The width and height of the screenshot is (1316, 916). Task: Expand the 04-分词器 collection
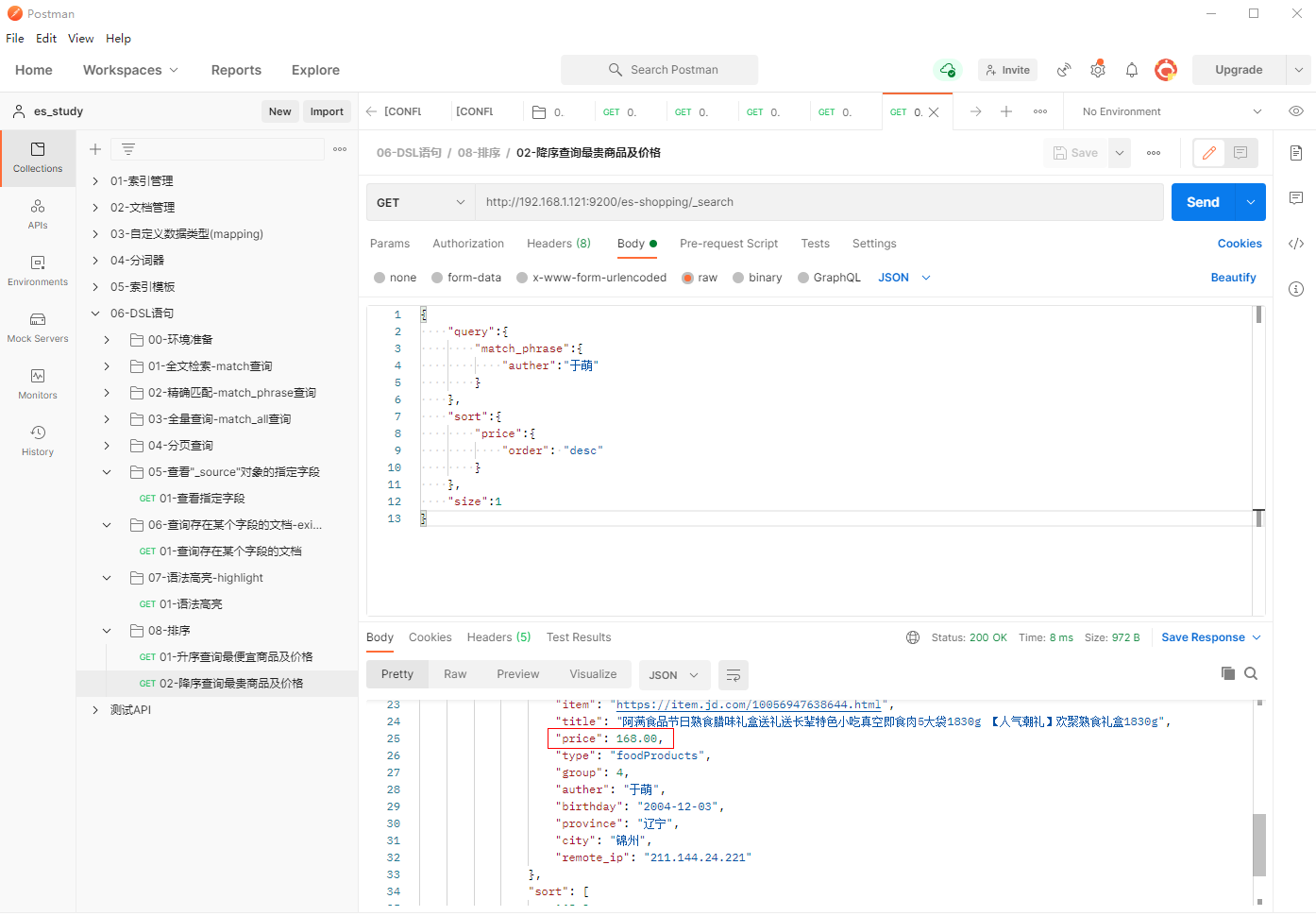(95, 261)
